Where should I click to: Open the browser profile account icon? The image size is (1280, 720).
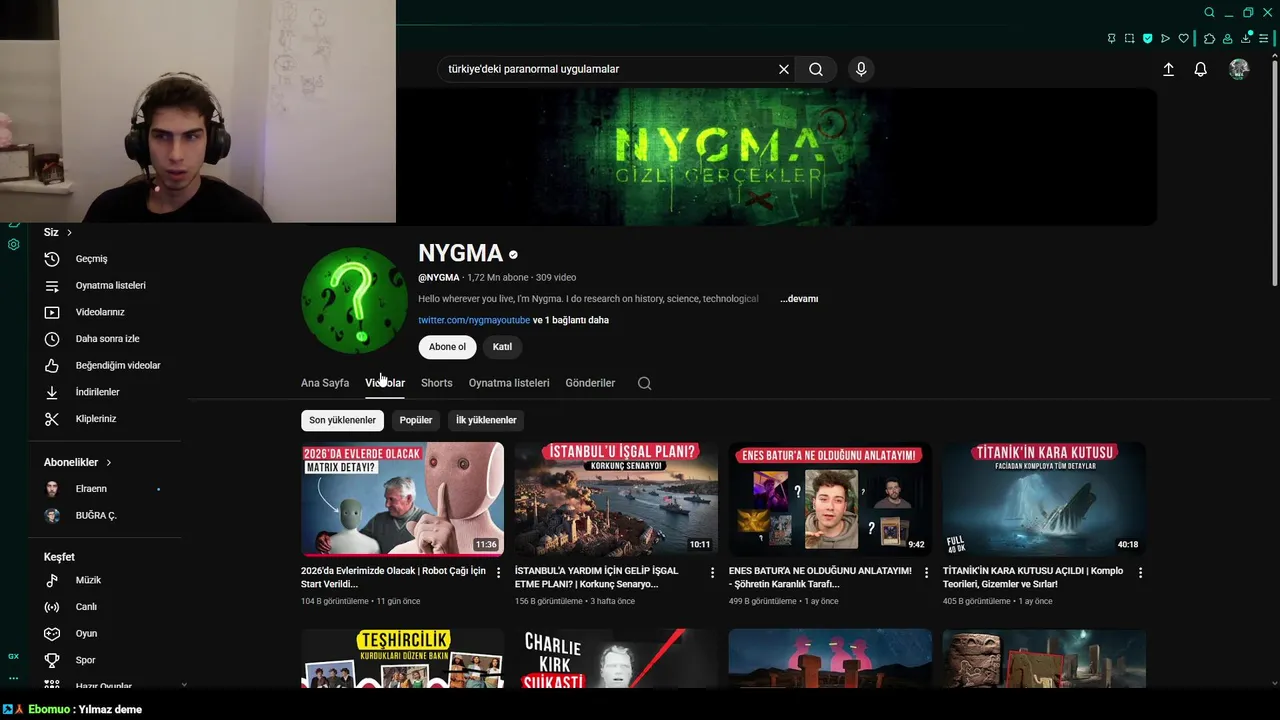coord(1227,38)
